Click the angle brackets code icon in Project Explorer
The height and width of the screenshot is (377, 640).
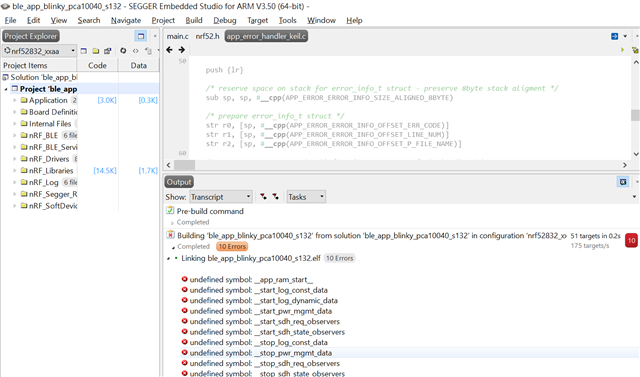point(136,51)
